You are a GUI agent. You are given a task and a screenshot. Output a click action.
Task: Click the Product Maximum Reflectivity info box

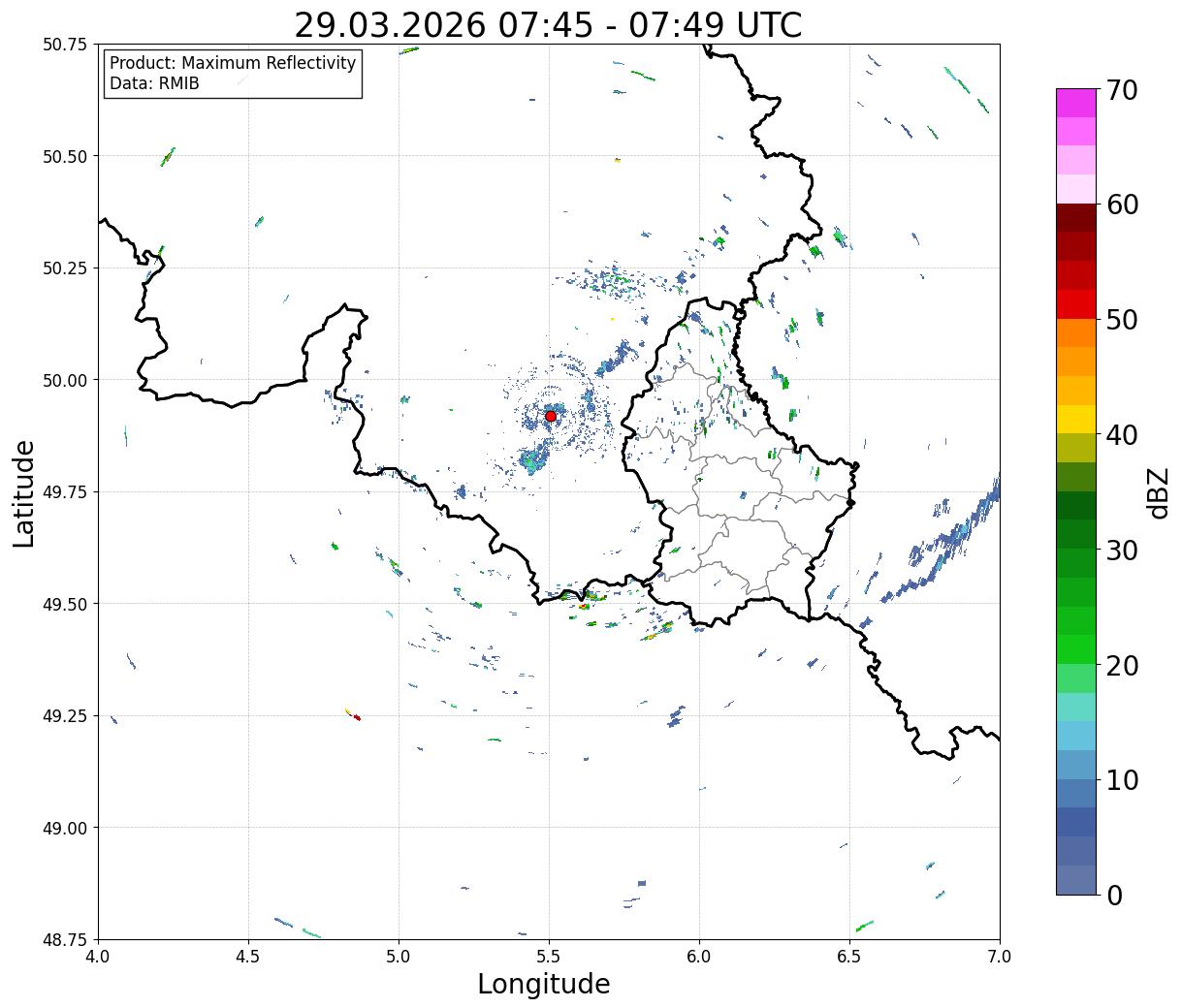click(233, 74)
